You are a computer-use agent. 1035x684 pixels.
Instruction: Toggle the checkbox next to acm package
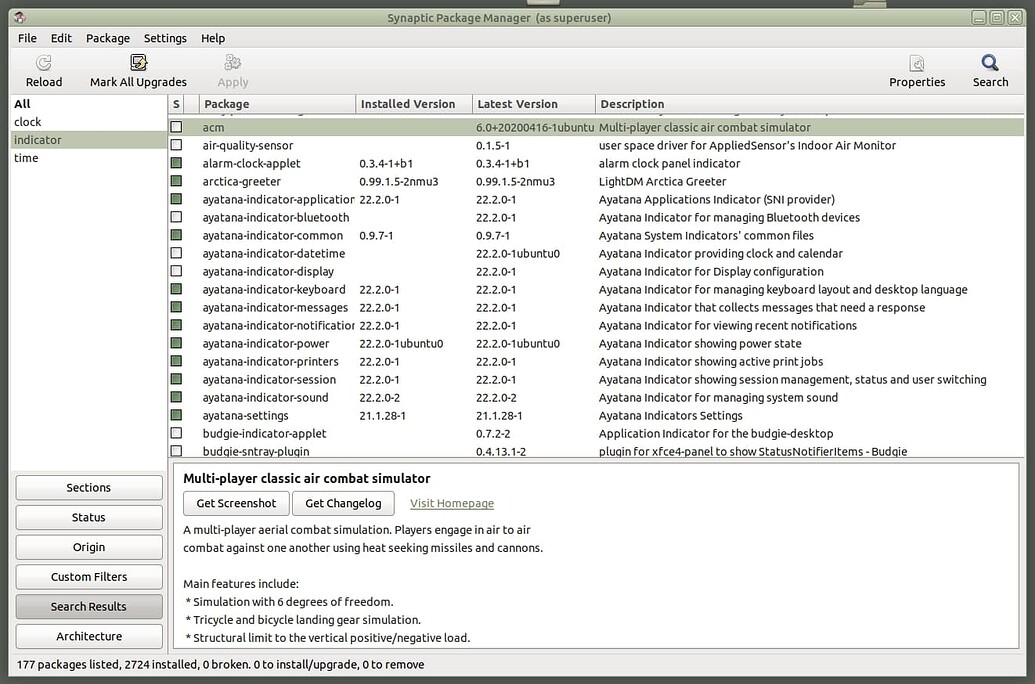click(176, 126)
